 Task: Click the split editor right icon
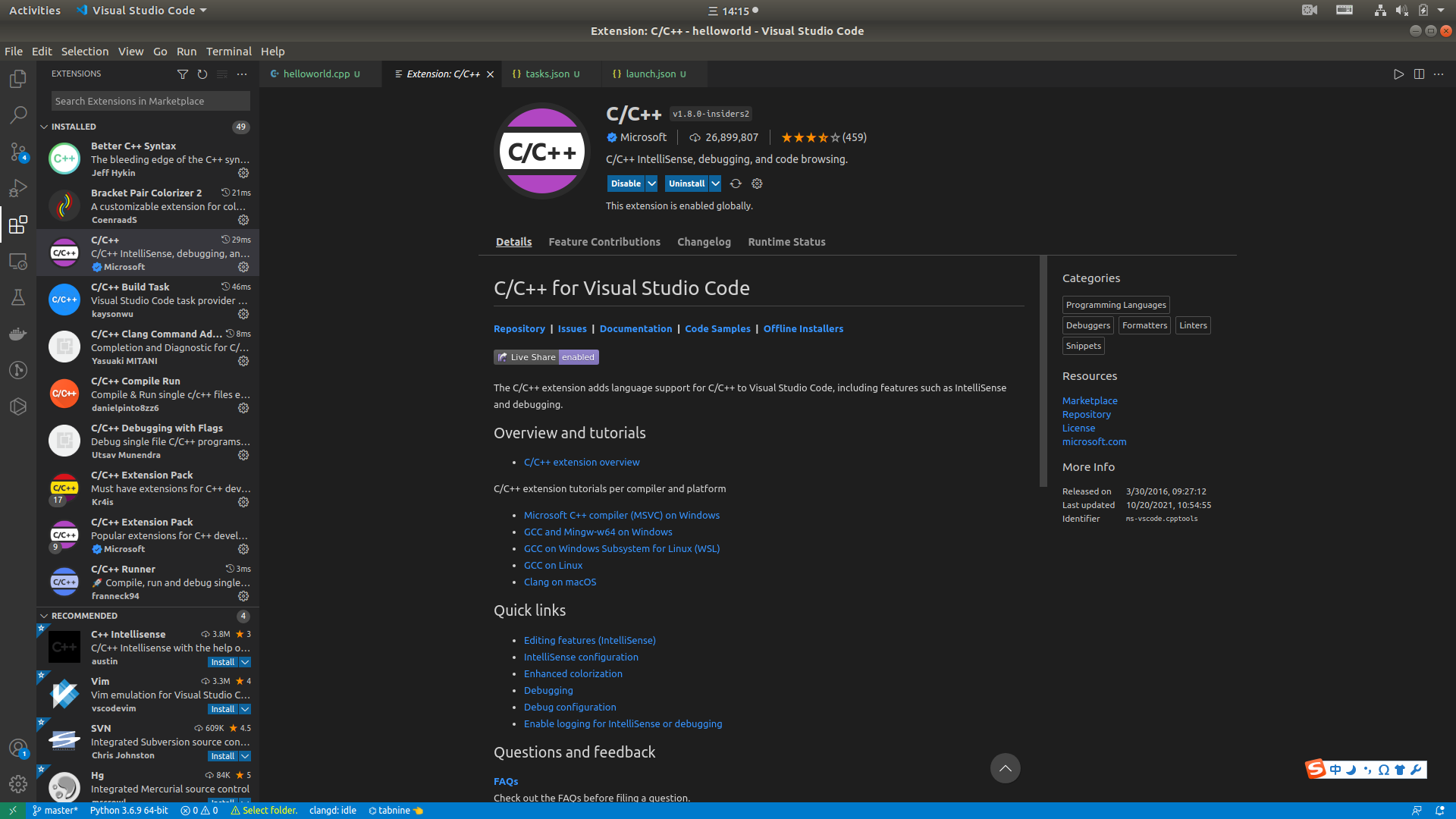point(1419,74)
